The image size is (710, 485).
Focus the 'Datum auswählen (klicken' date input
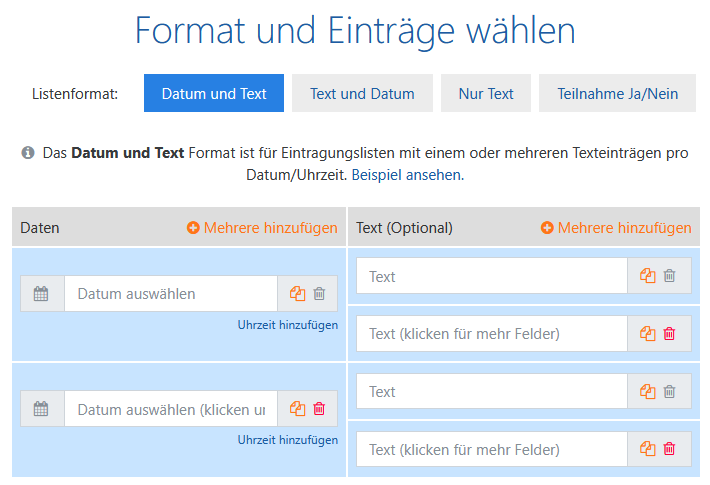click(171, 409)
